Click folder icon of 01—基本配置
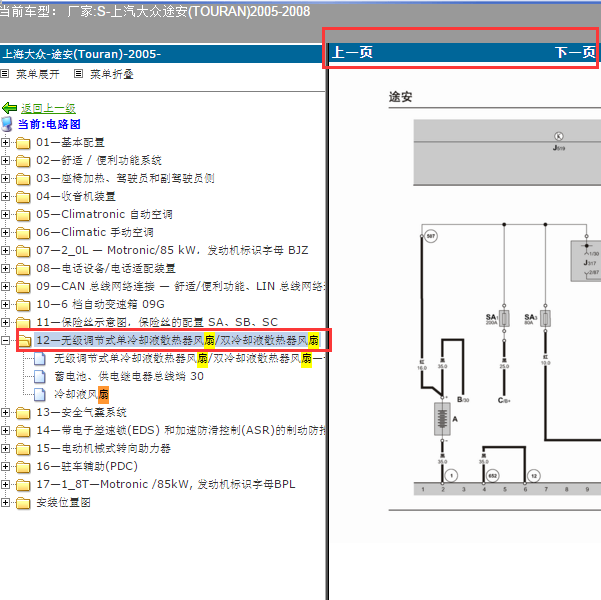 click(23, 143)
